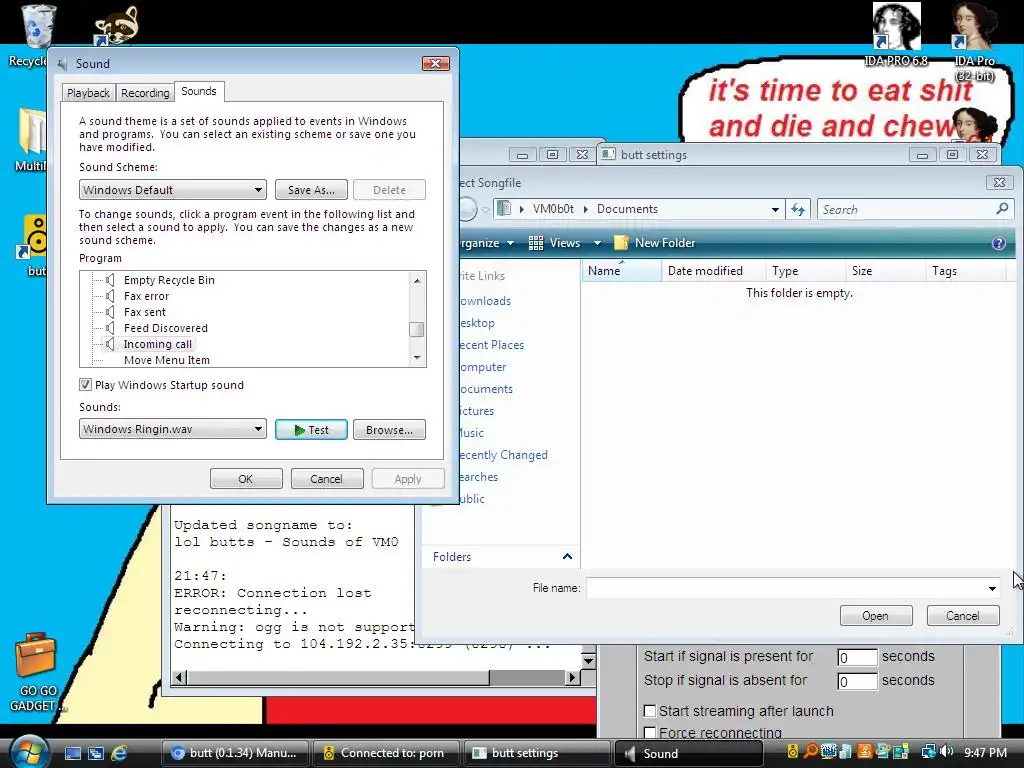This screenshot has width=1024, height=768.
Task: Click the Start if signal present seconds field
Action: (857, 657)
